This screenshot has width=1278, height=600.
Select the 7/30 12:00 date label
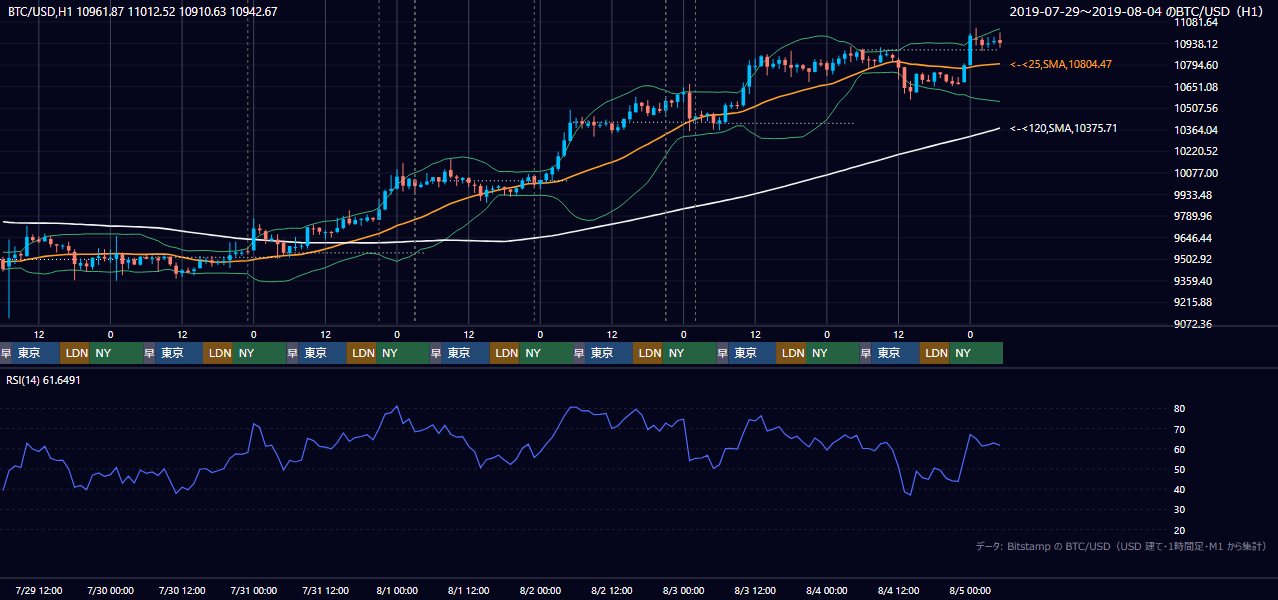pyautogui.click(x=182, y=590)
